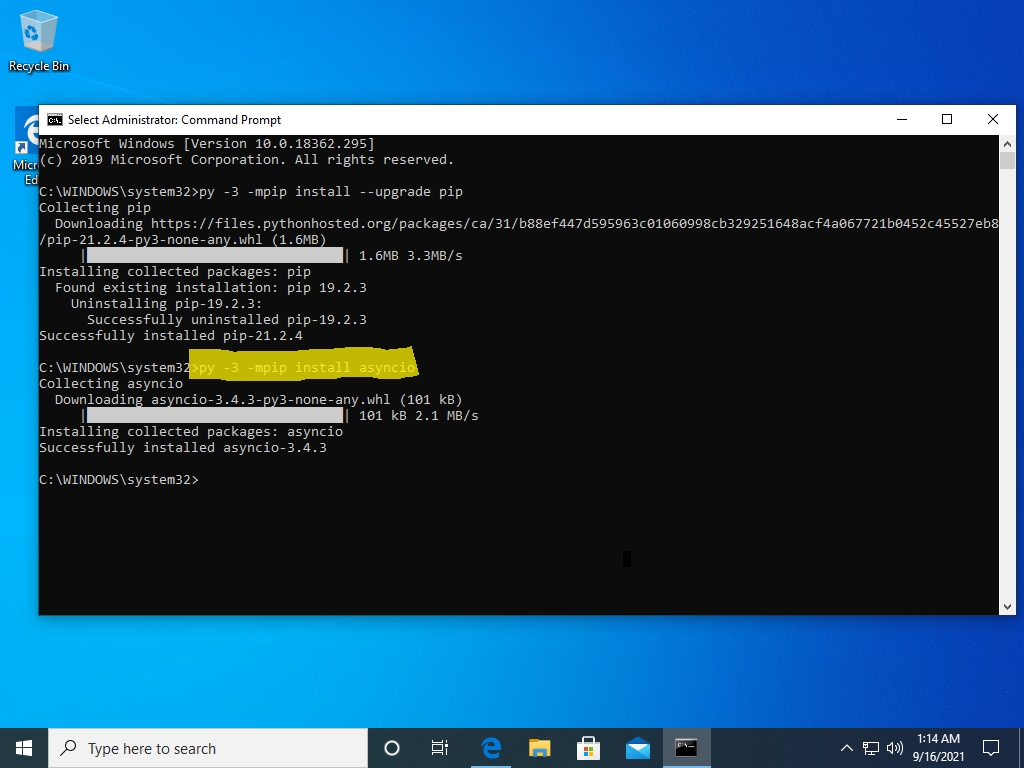
Task: Click the scrollbar down arrow in Command Prompt
Action: [x=1007, y=607]
